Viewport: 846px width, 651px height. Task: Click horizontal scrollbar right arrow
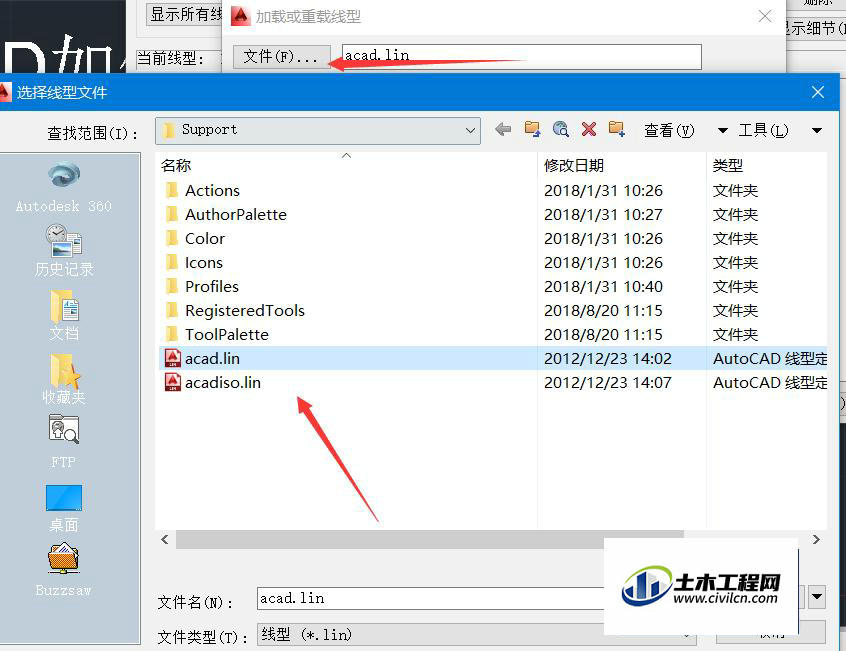point(816,539)
